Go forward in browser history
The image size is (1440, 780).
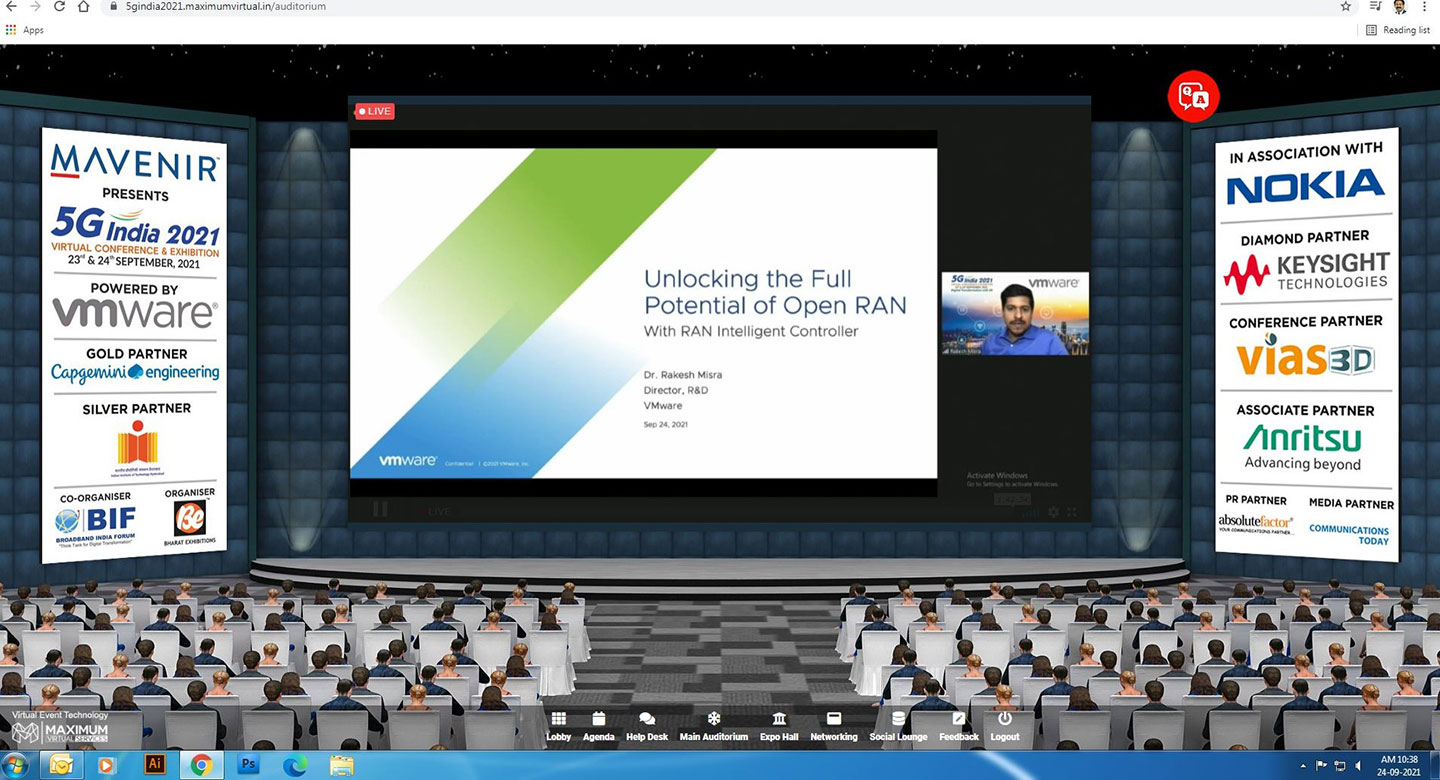click(35, 6)
